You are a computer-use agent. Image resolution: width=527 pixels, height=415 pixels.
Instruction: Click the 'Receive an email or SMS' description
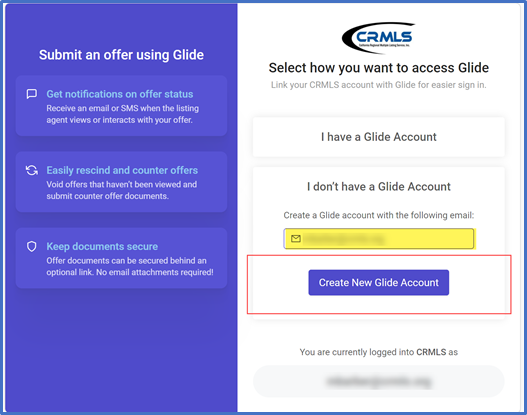click(x=123, y=114)
